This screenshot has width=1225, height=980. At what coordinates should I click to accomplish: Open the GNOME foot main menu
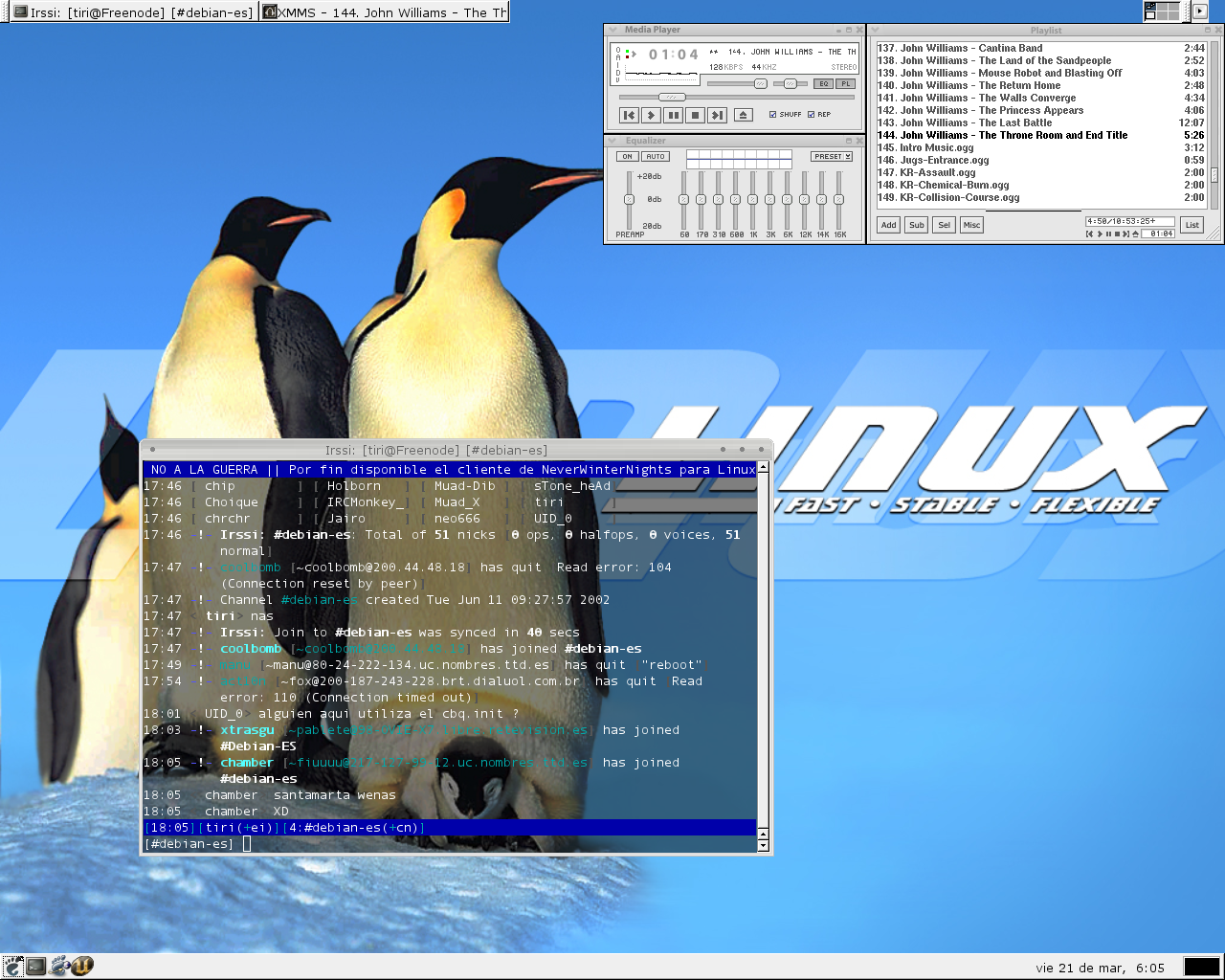[12, 967]
